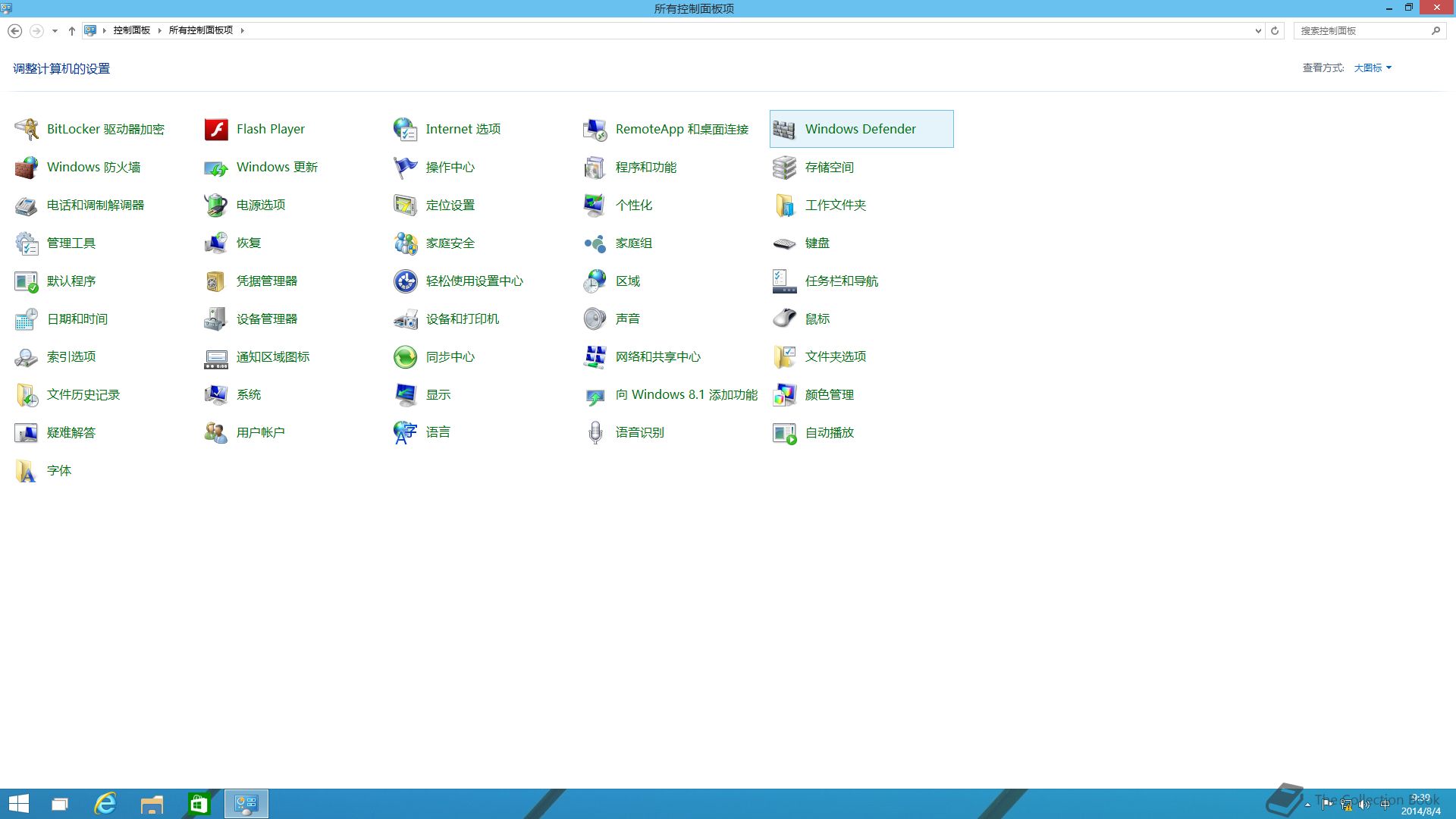Image resolution: width=1456 pixels, height=819 pixels.
Task: Expand chevron after 控制面板 breadcrumb
Action: (x=160, y=31)
